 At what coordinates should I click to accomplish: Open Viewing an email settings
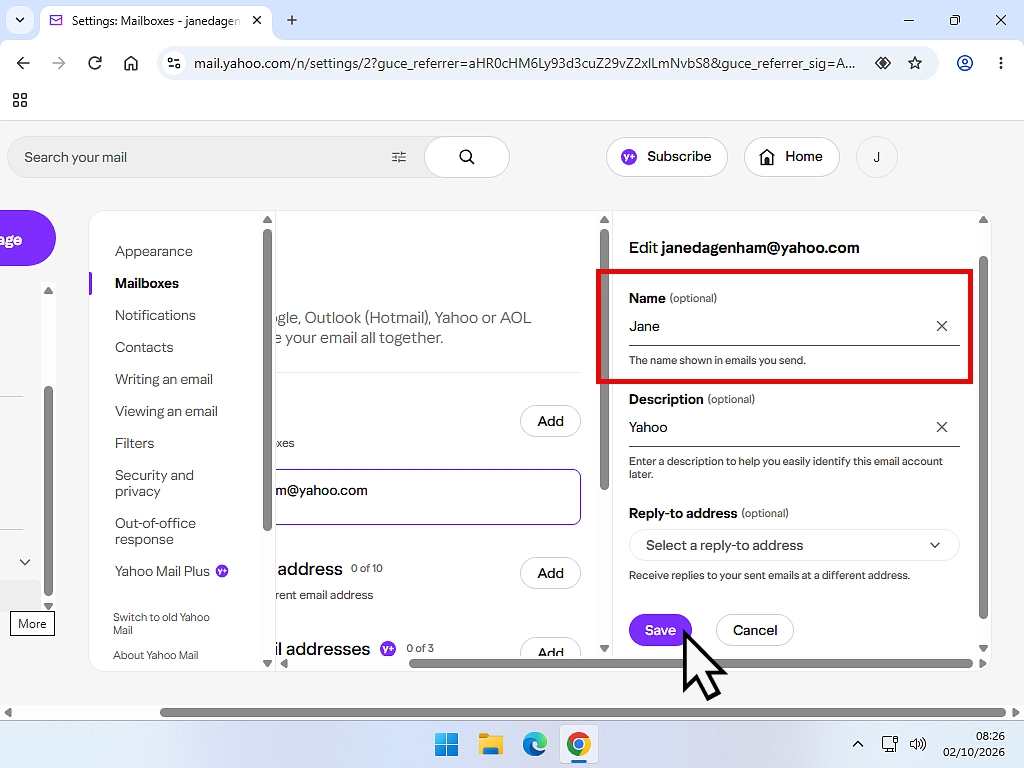167,411
